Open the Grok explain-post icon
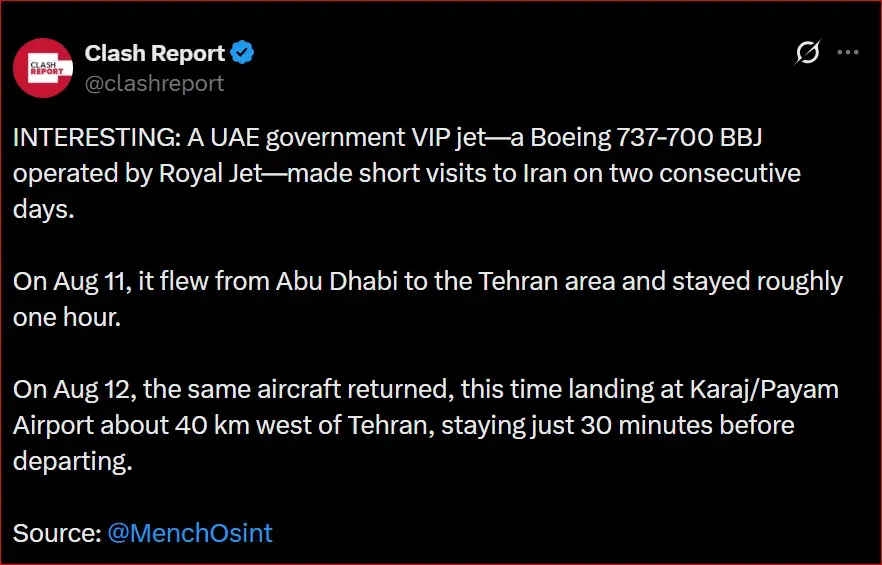 pos(807,52)
